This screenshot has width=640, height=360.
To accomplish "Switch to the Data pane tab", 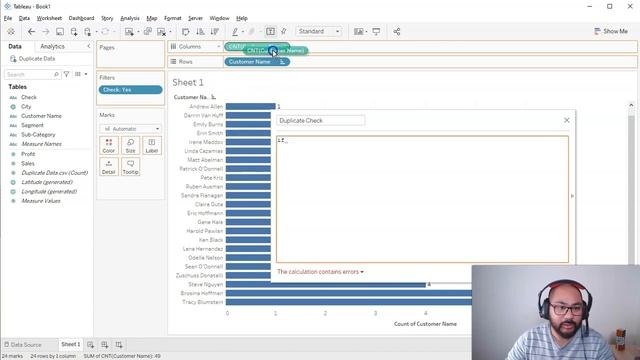I will tap(15, 47).
